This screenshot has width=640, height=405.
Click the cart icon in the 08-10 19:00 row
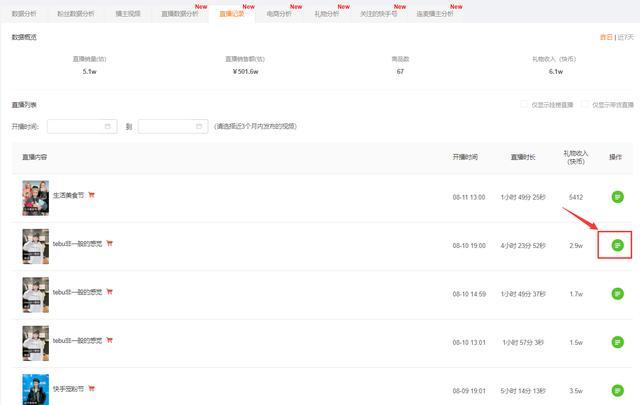109,243
